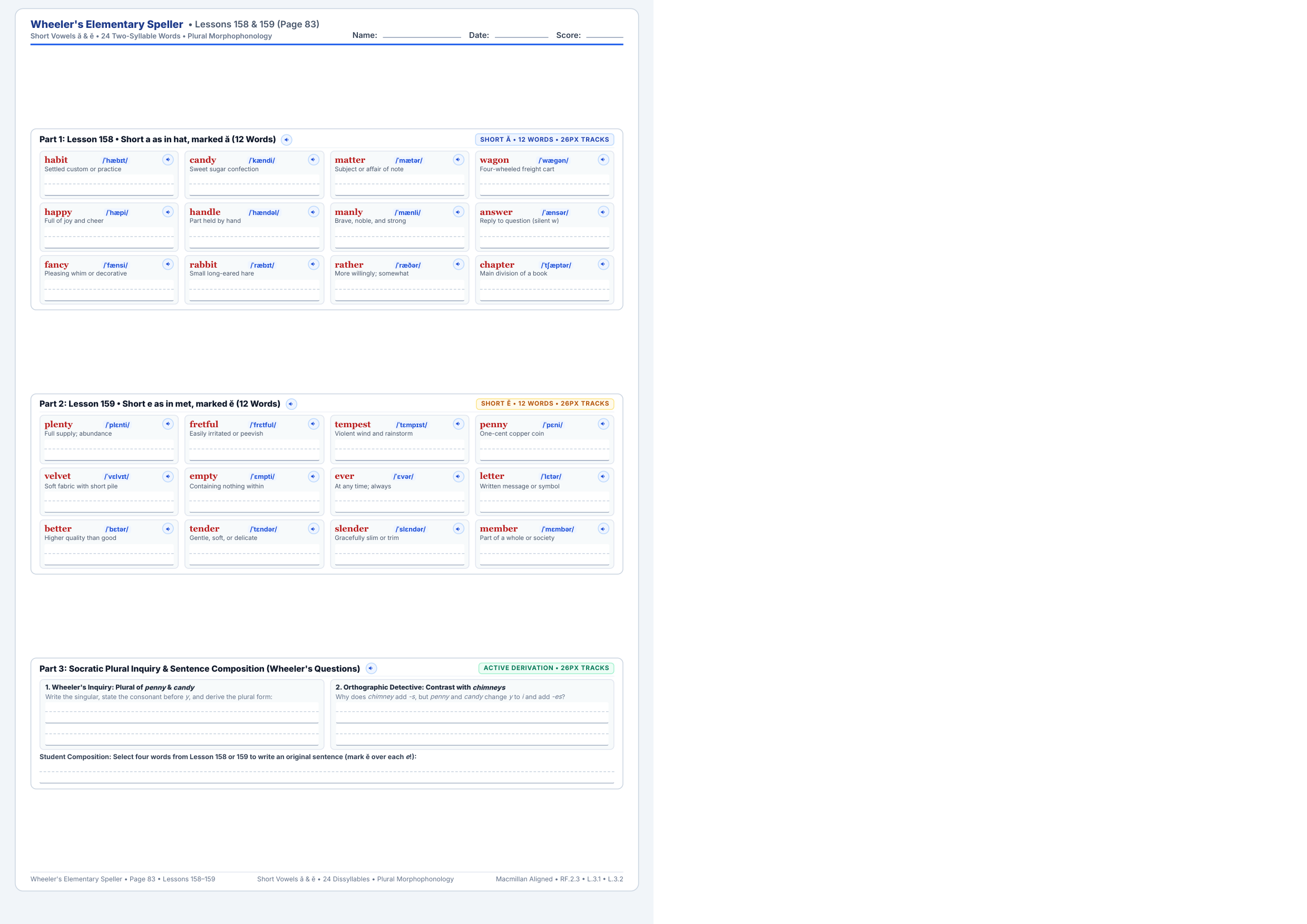The image size is (1307, 924).
Task: Play pronunciation of fancy
Action: (x=168, y=264)
